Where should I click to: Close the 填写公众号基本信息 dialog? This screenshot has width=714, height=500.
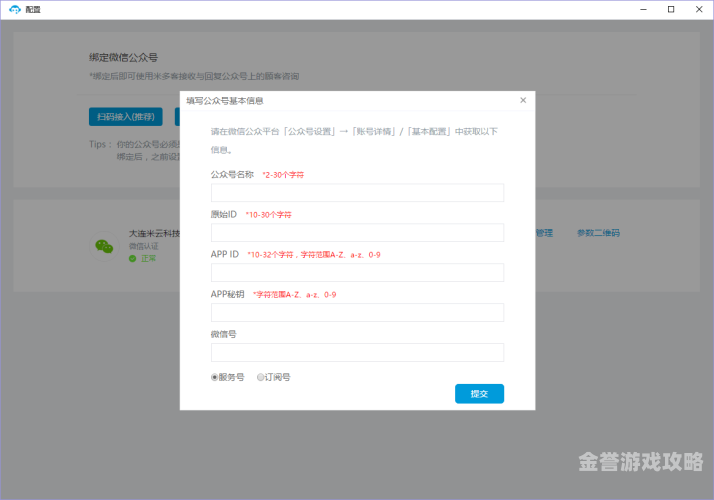(x=523, y=100)
